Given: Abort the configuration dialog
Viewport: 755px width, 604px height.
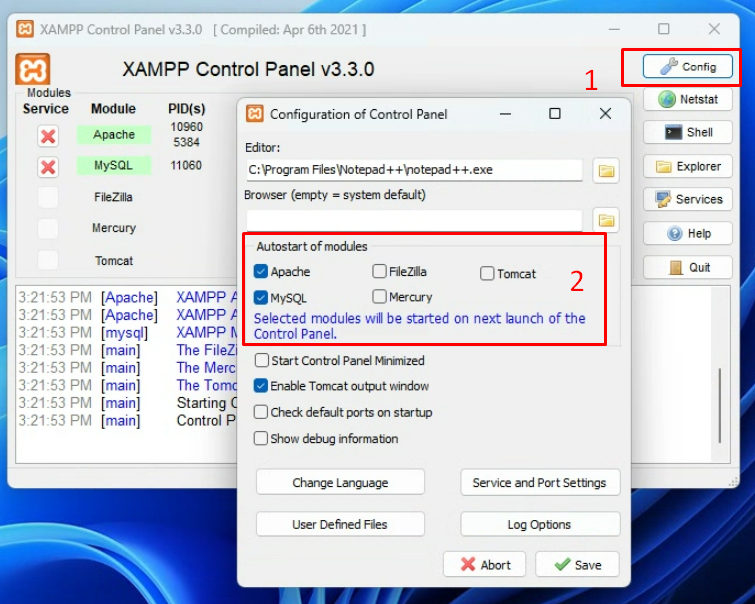Looking at the screenshot, I should coord(484,565).
